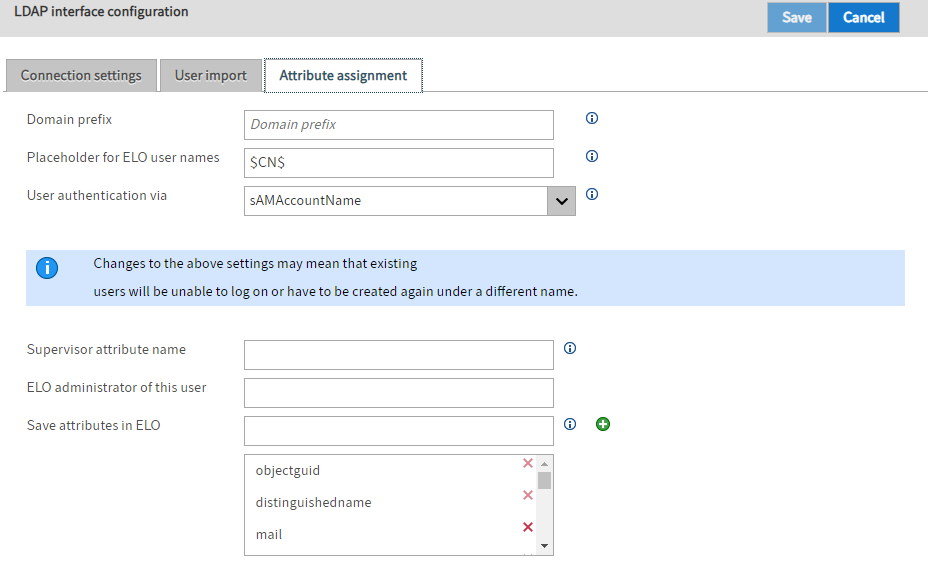Focus the Save attributes in ELO field

tap(399, 430)
